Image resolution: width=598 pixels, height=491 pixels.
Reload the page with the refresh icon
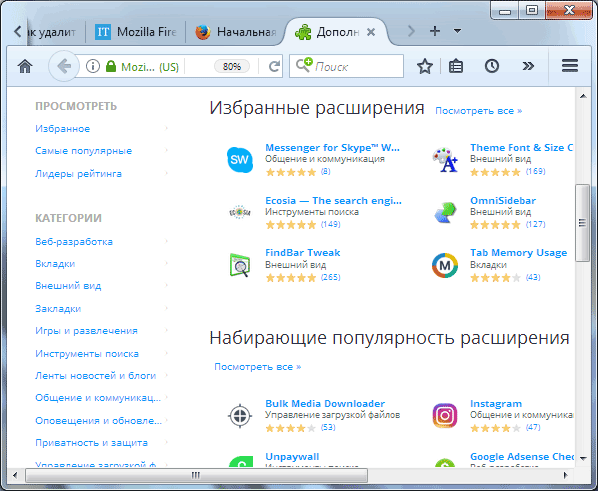click(274, 67)
